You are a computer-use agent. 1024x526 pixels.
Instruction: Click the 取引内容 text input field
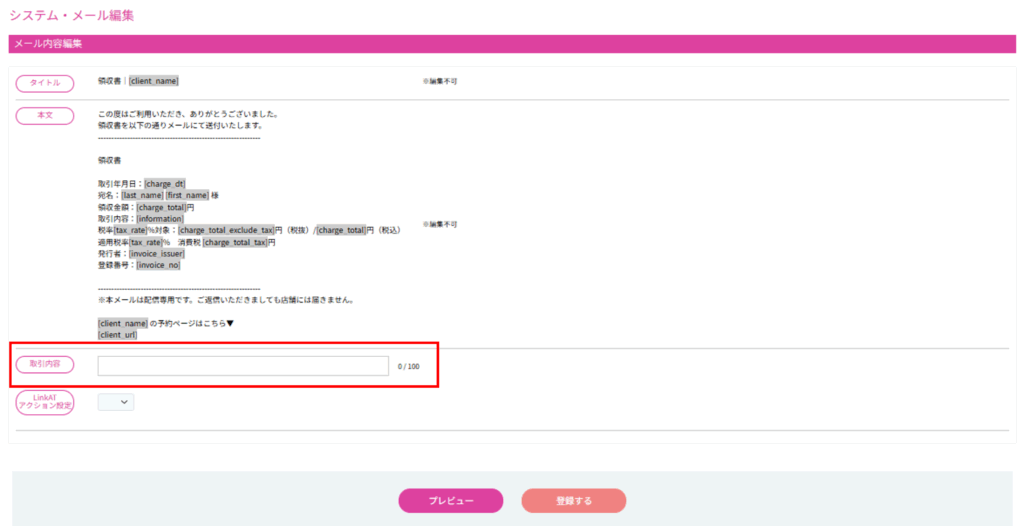click(x=243, y=366)
